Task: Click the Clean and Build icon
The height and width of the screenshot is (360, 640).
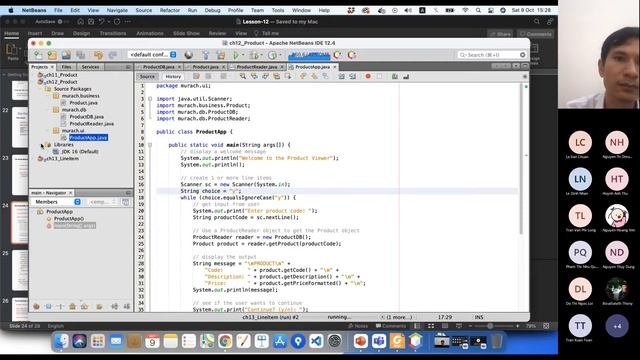Action: 221,55
